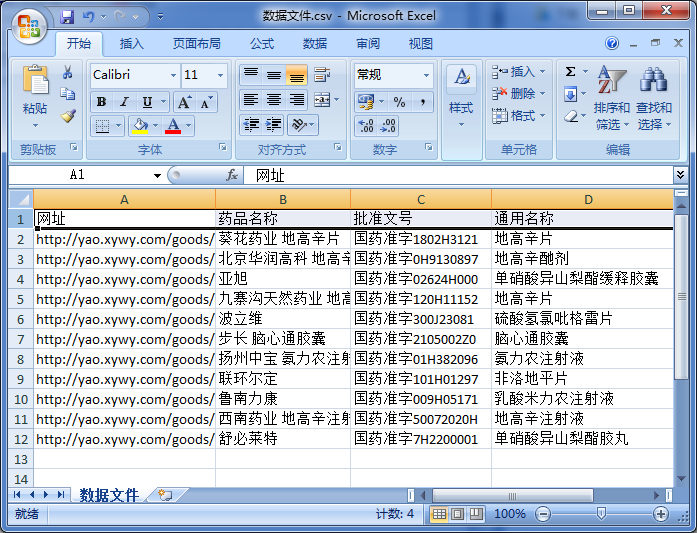Toggle italic formatting
Image resolution: width=697 pixels, height=533 pixels.
tap(124, 102)
